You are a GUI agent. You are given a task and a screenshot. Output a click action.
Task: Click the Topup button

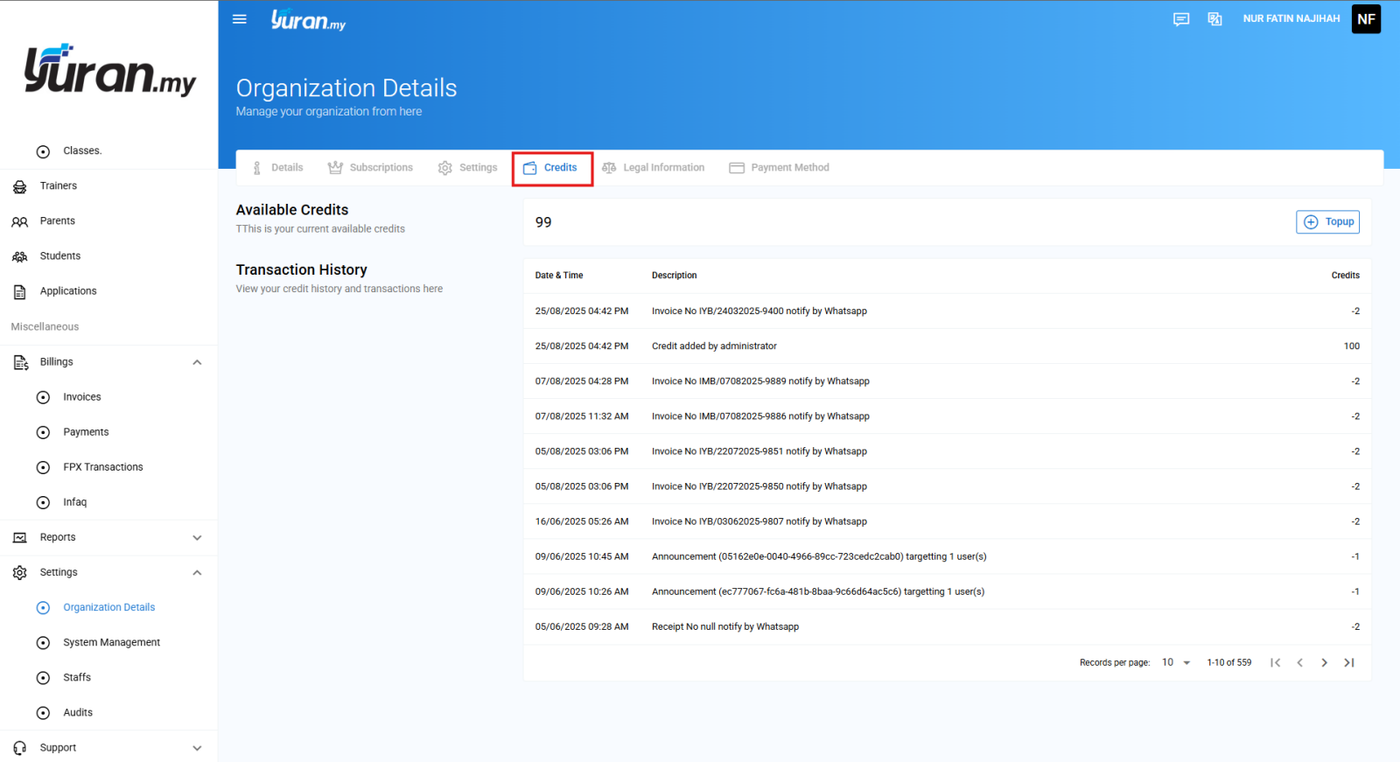click(x=1328, y=222)
